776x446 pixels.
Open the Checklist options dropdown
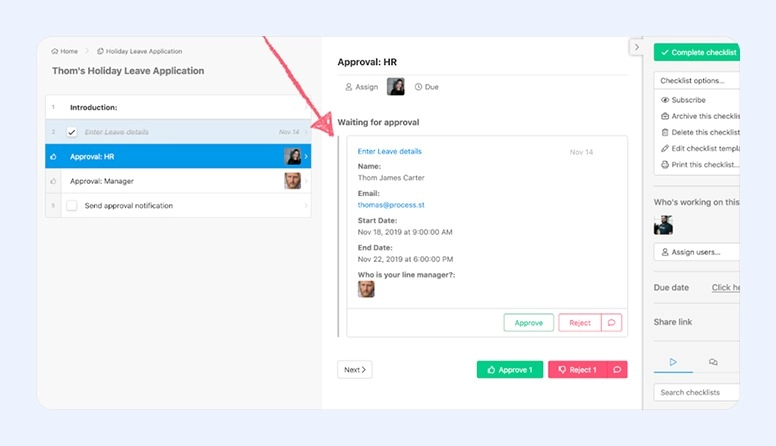click(x=697, y=81)
